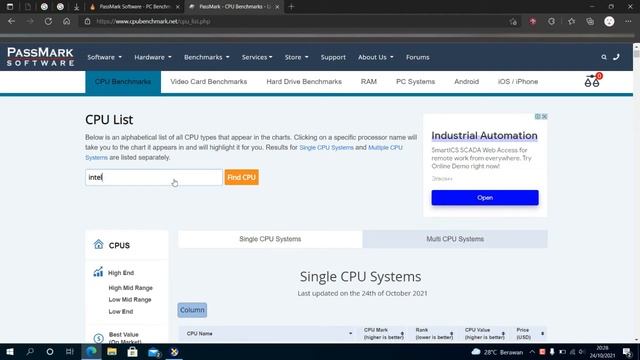
Task: Click the taskbar search icon
Action: (x=30, y=352)
